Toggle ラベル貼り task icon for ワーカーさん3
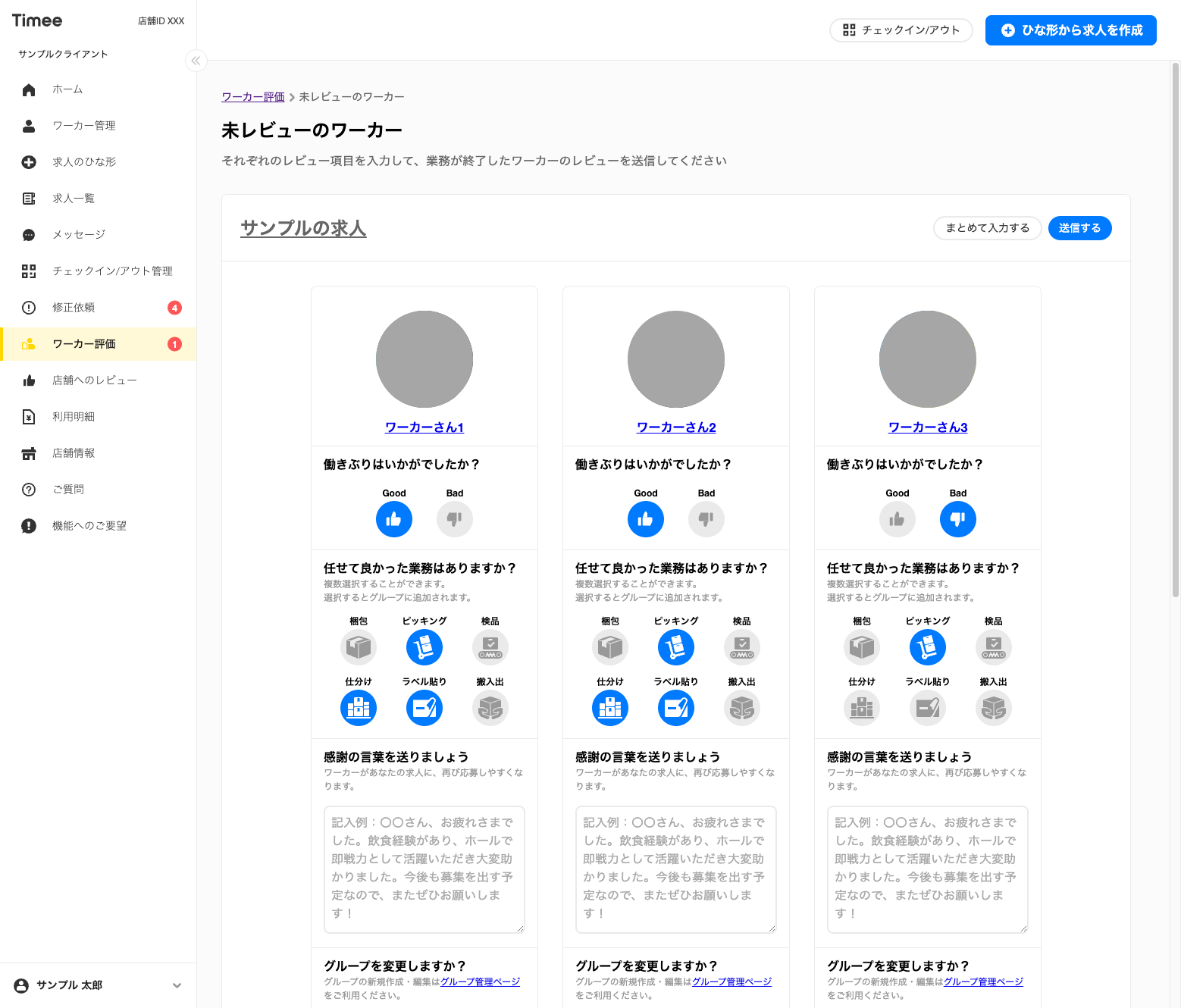The width and height of the screenshot is (1181, 1008). coord(928,708)
